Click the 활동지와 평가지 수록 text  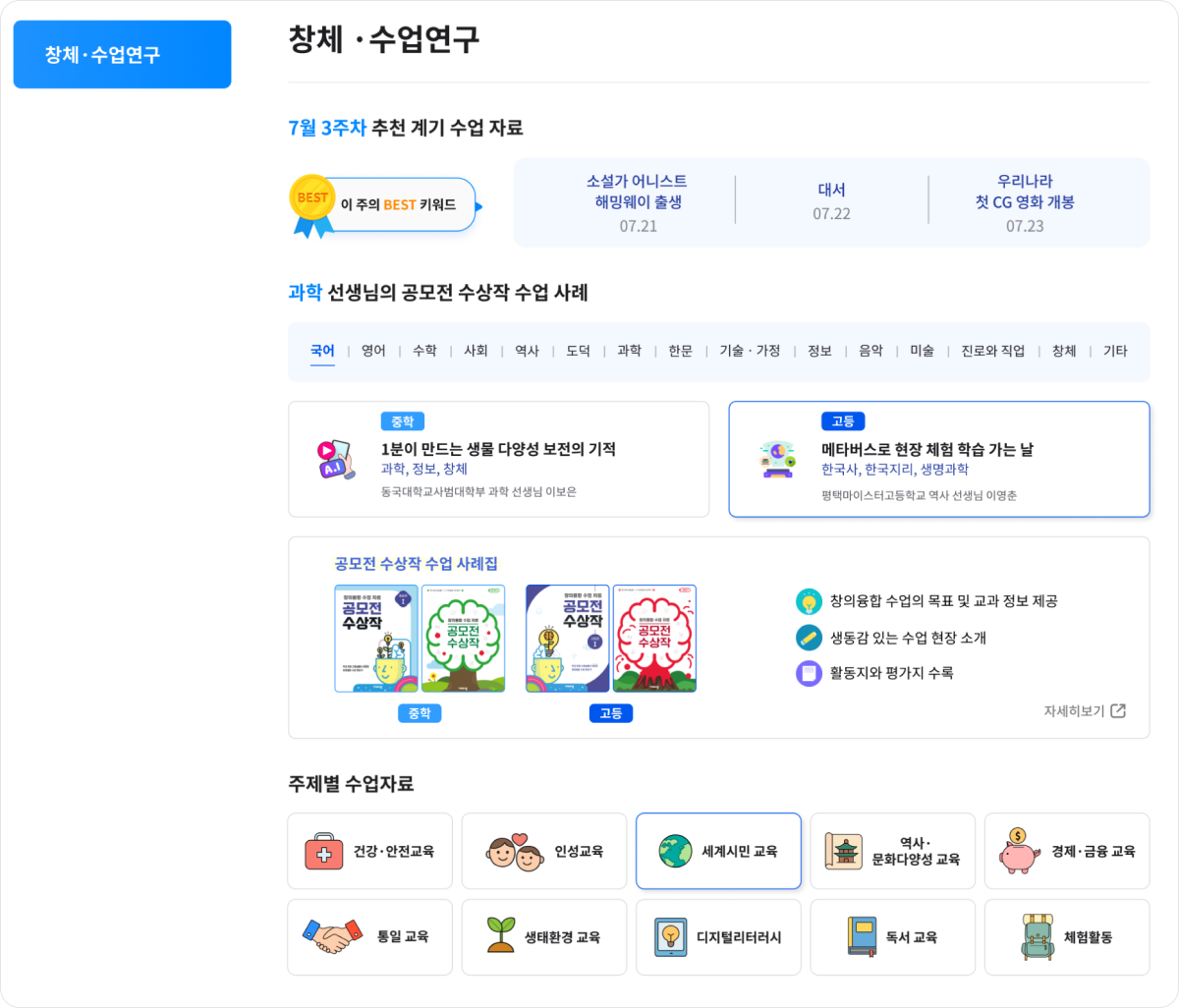pos(892,673)
